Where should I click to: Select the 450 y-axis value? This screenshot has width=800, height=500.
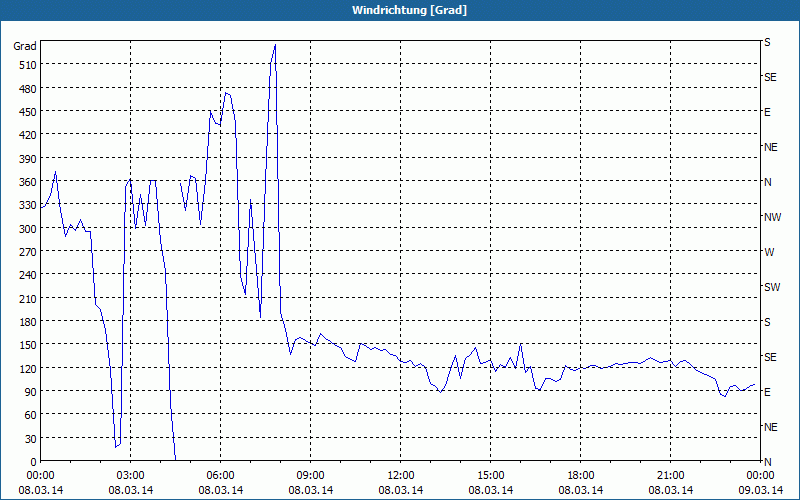pos(27,112)
